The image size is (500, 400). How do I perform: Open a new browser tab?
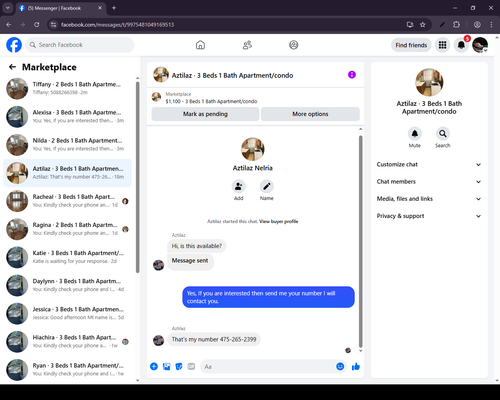point(114,8)
